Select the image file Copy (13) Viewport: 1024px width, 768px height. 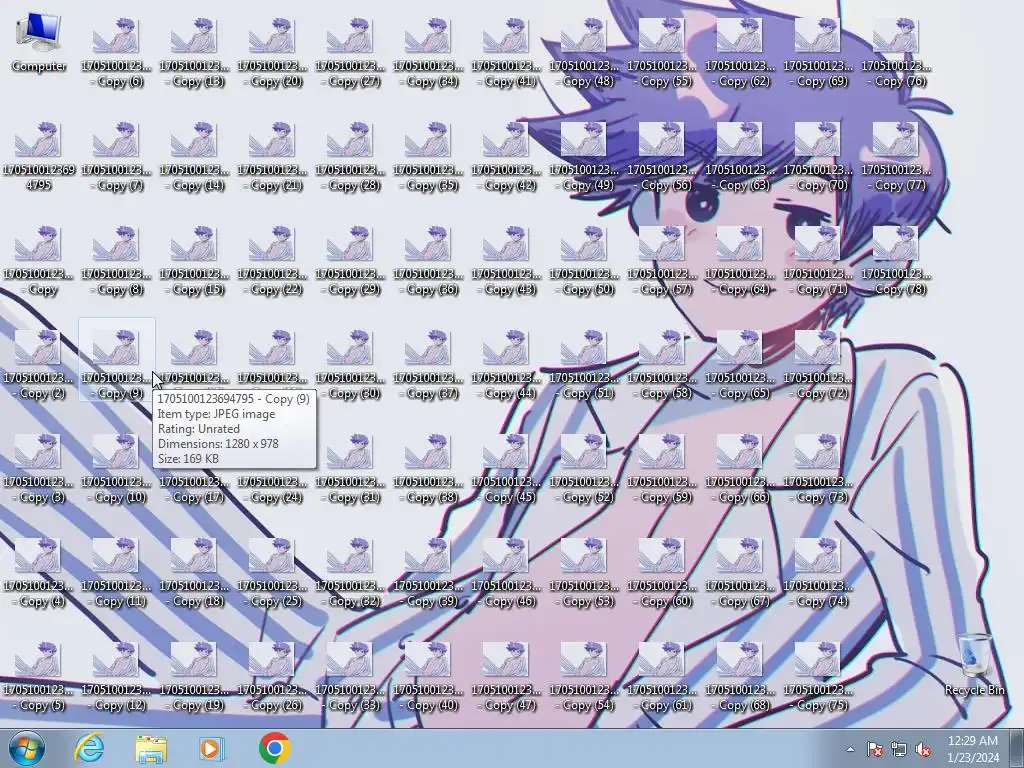(x=194, y=52)
